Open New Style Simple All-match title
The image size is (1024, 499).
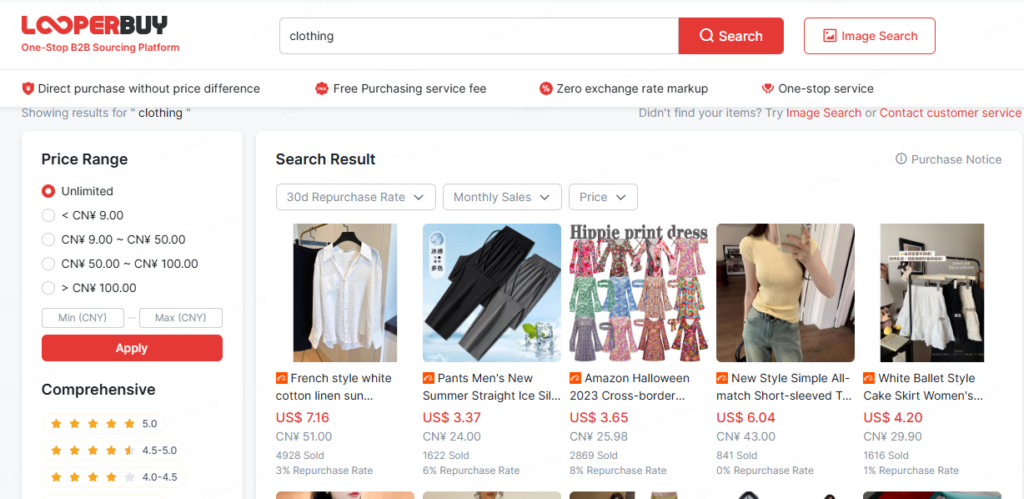784,387
